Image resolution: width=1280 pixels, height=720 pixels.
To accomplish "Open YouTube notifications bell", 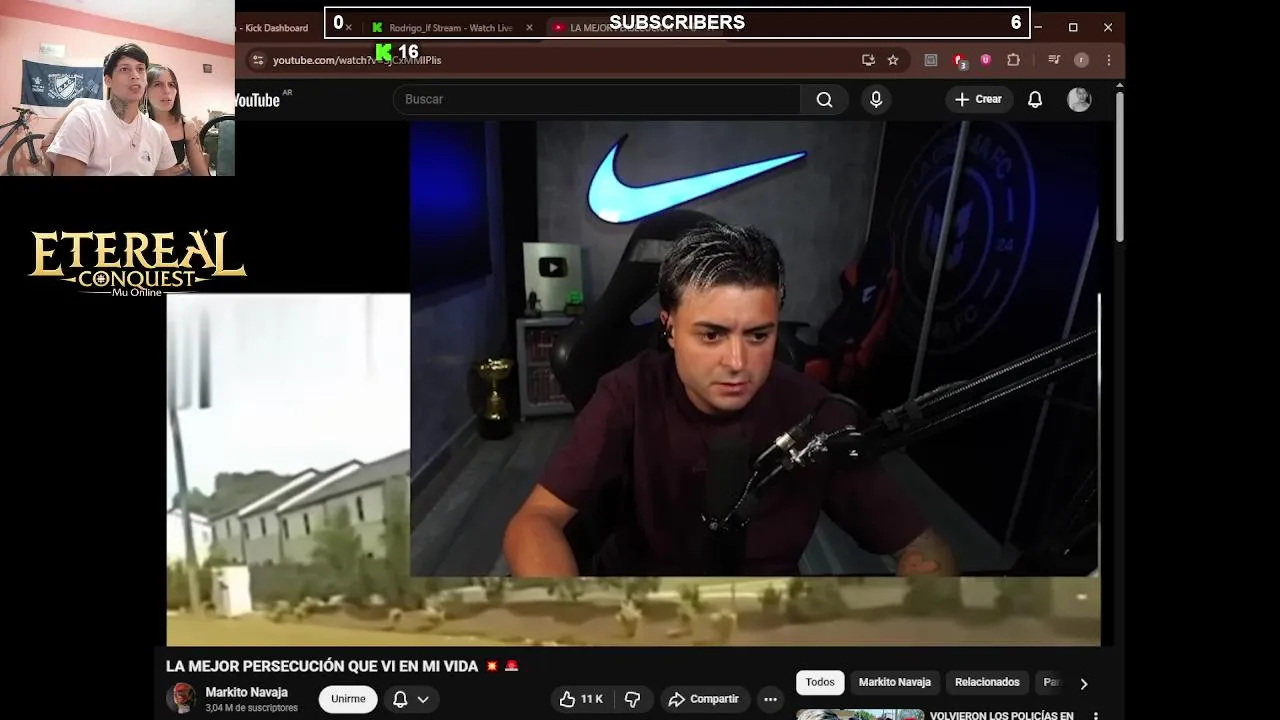I will click(x=1035, y=99).
